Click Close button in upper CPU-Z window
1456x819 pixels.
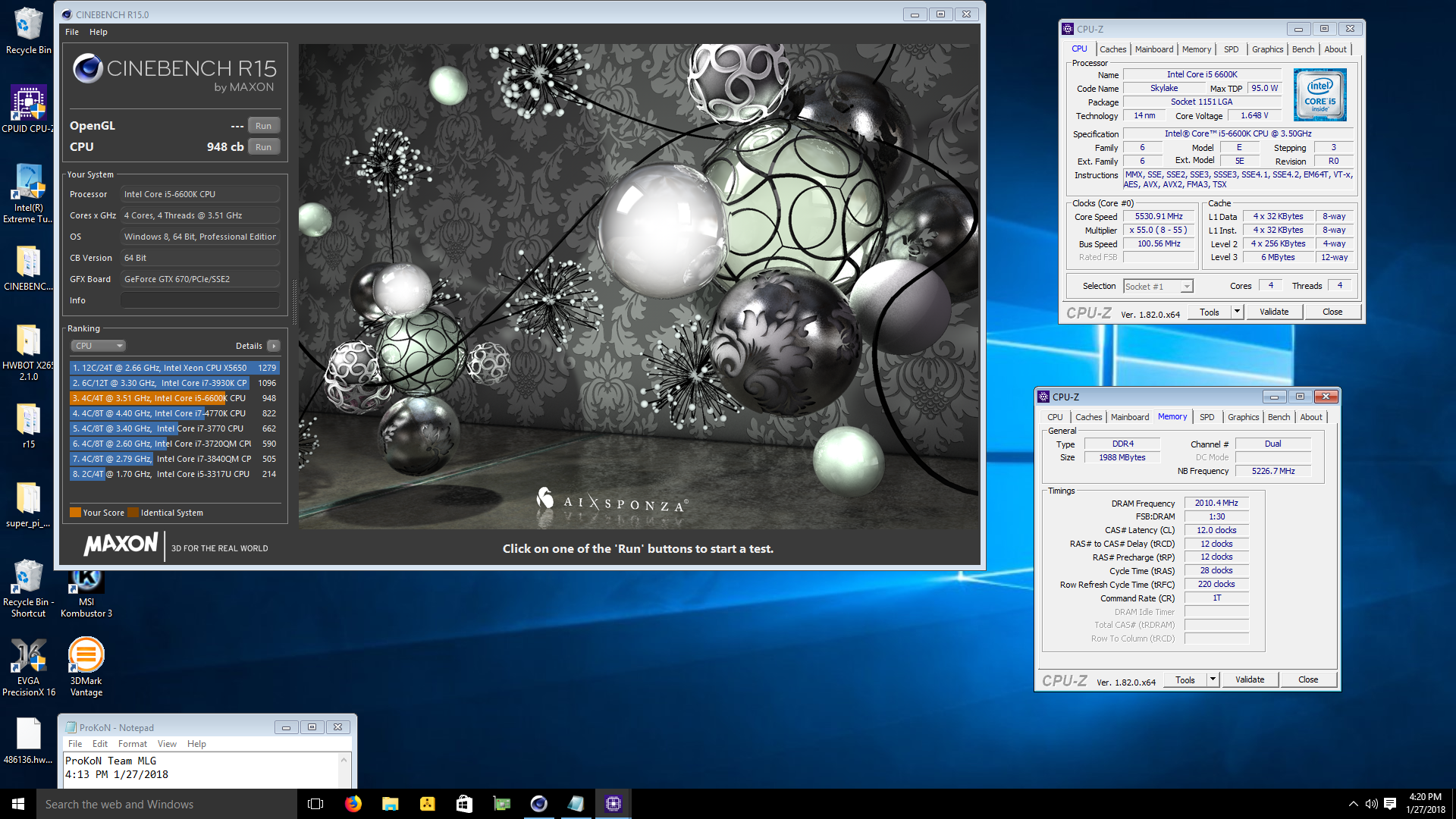(1332, 312)
